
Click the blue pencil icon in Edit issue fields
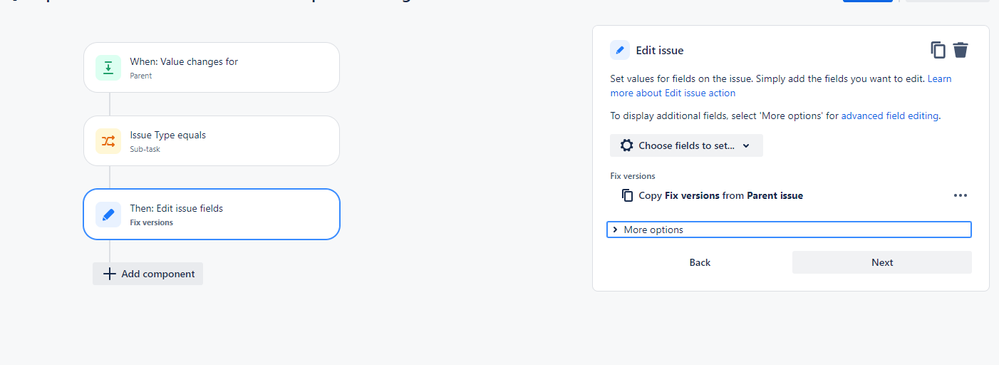(x=108, y=214)
